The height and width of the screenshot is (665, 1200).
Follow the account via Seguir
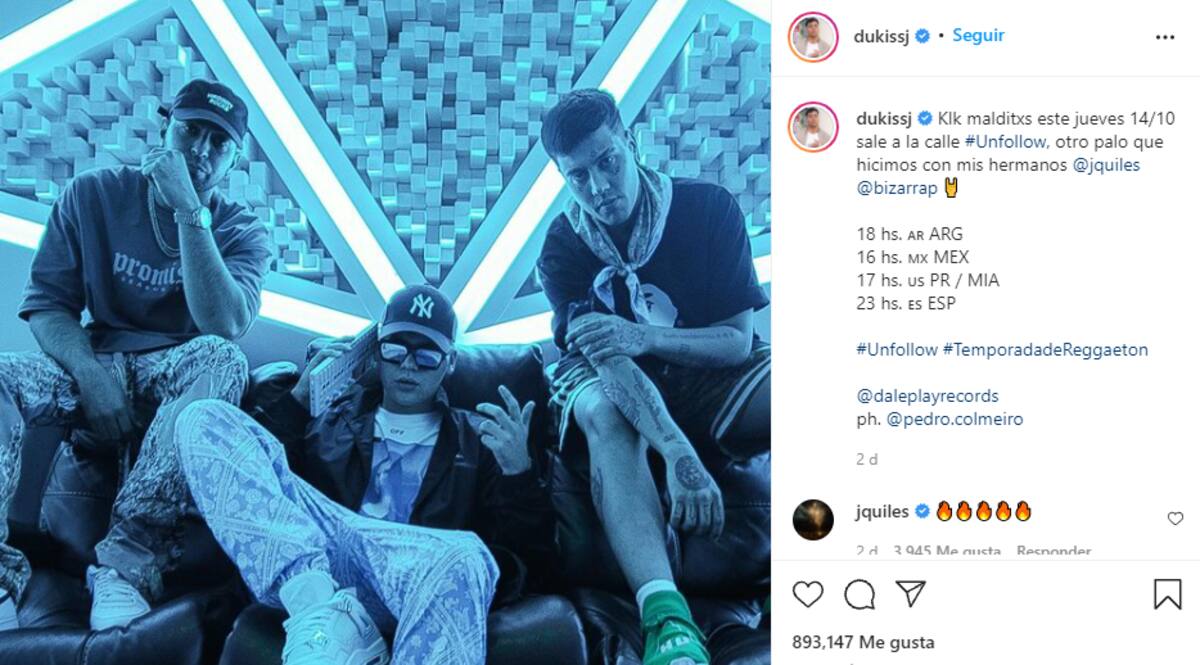978,36
